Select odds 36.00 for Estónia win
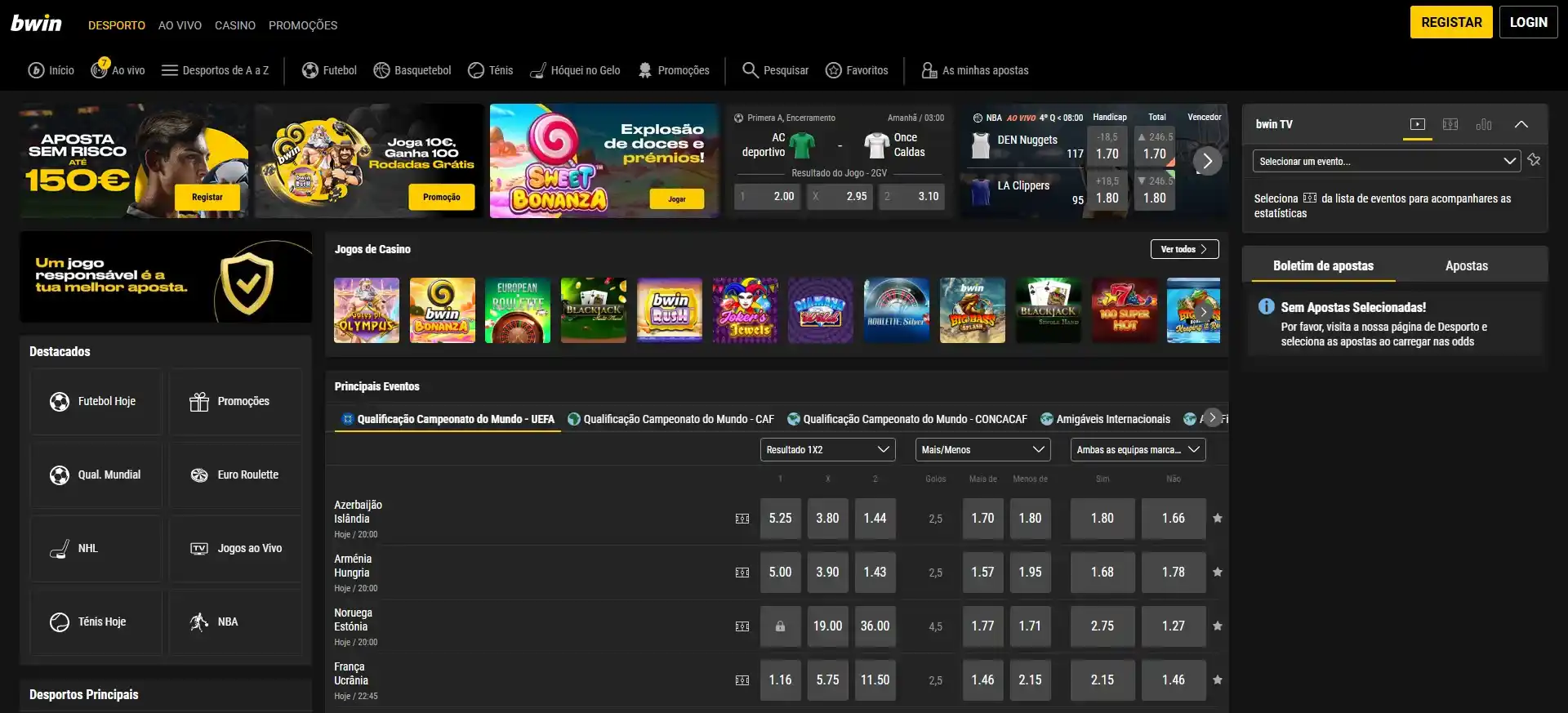 875,626
